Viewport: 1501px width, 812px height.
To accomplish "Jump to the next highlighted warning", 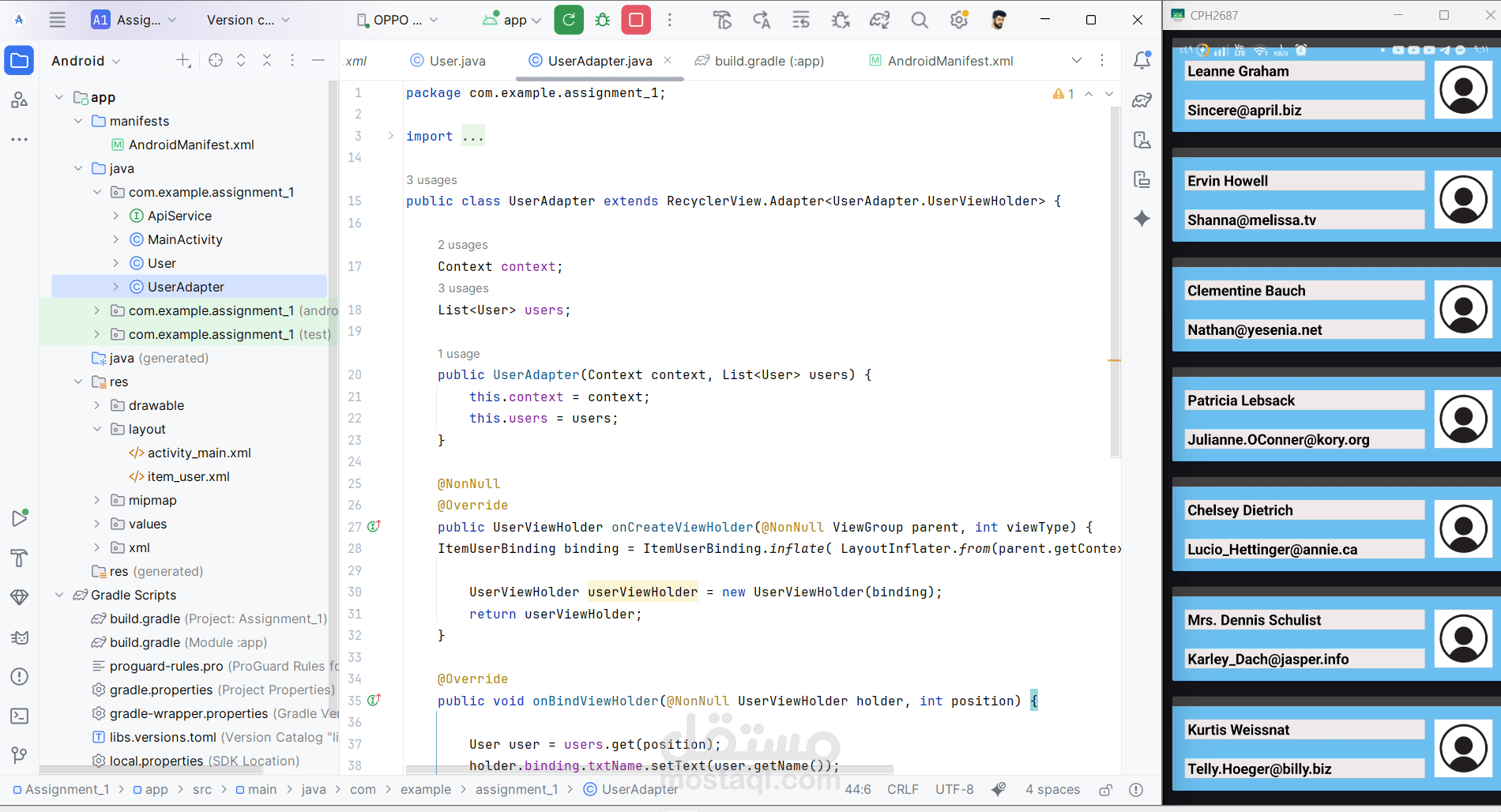I will pyautogui.click(x=1109, y=94).
